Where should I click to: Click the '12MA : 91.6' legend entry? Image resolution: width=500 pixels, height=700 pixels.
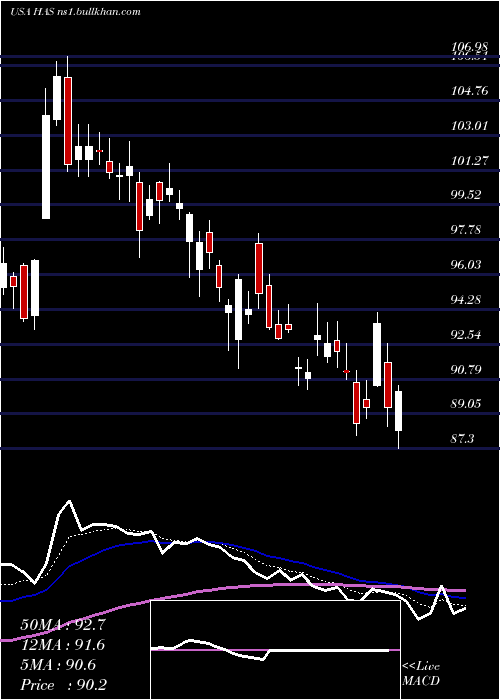62,645
